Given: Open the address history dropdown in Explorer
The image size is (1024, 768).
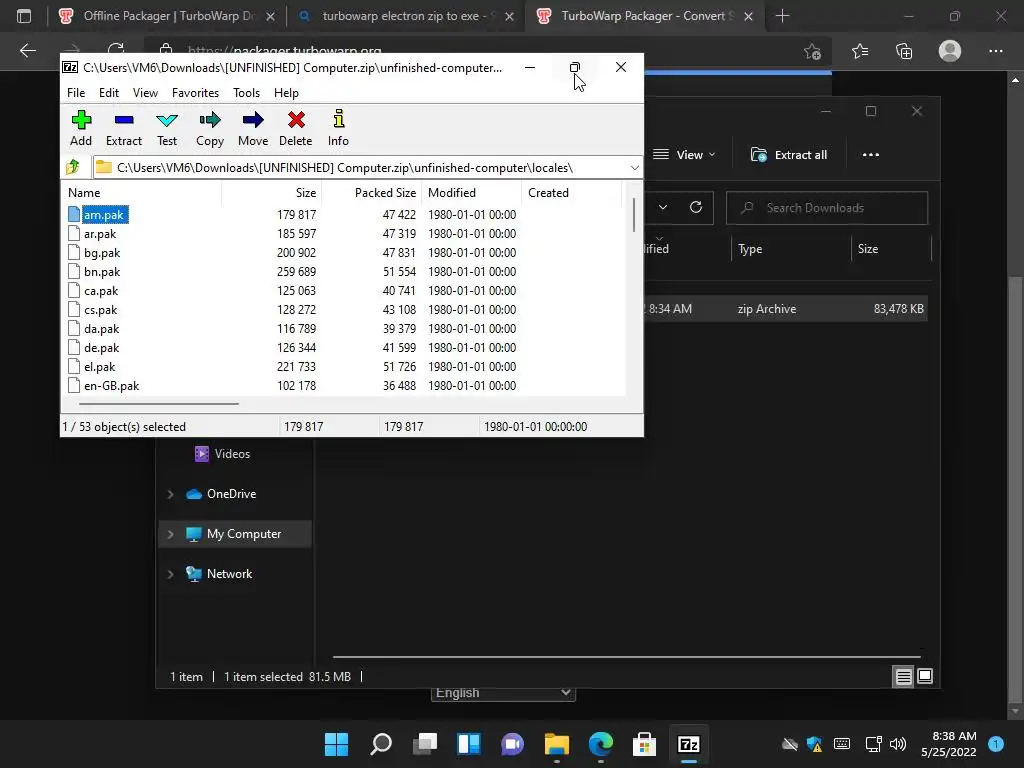Looking at the screenshot, I should coord(663,208).
